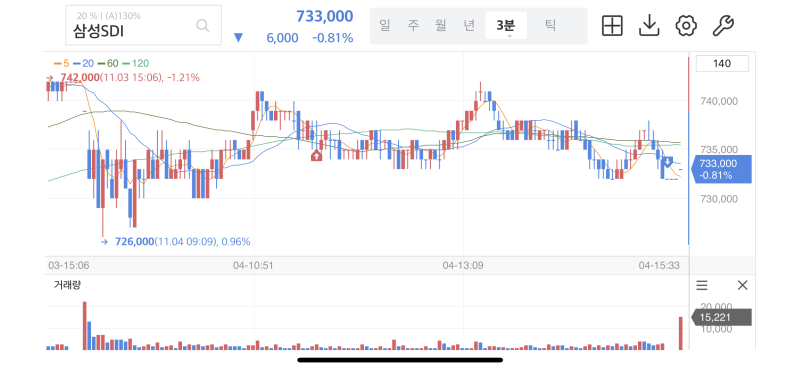Toggle the 5-period moving average legend
The image size is (800, 370).
point(62,64)
